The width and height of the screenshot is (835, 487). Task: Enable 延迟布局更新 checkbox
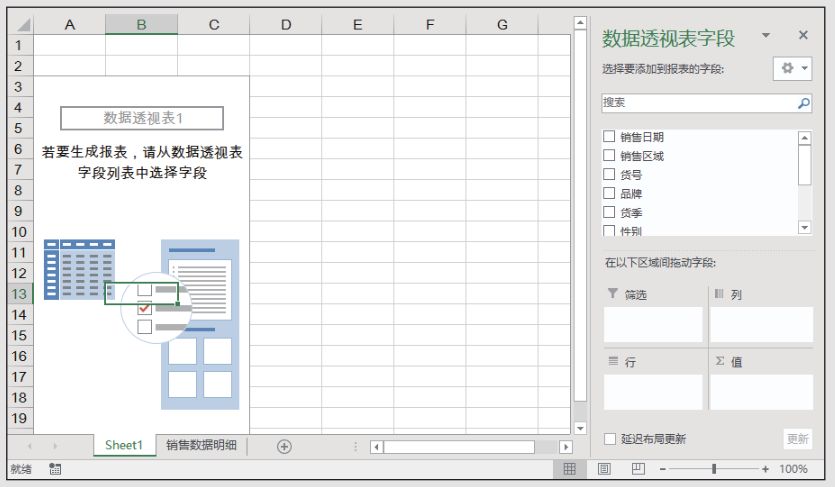click(x=610, y=439)
